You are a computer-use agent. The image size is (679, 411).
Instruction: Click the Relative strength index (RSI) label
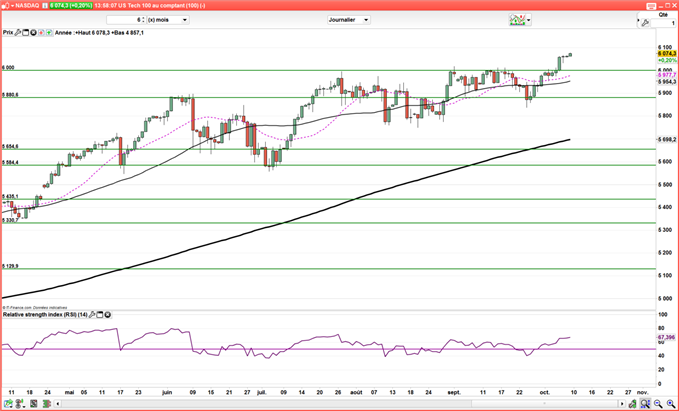pyautogui.click(x=45, y=315)
